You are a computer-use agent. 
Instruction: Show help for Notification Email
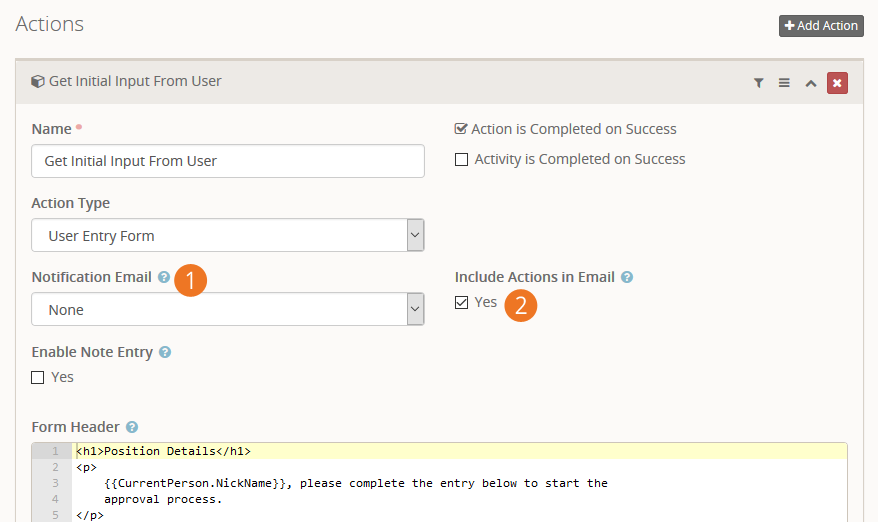164,277
